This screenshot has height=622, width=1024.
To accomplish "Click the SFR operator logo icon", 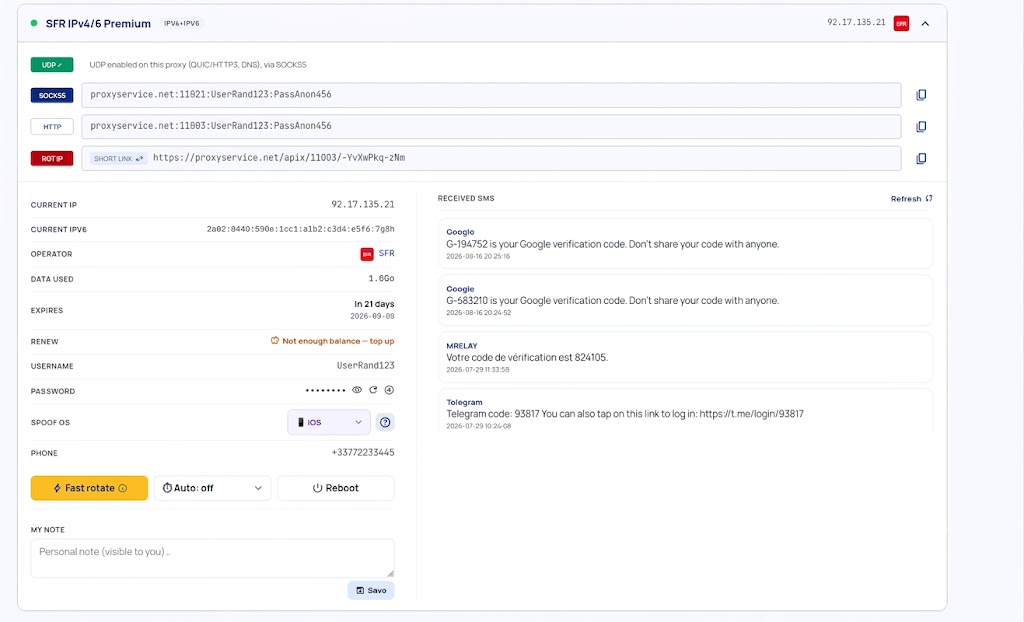I will (x=367, y=254).
